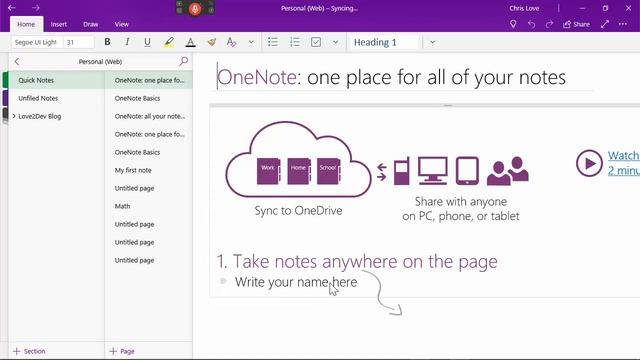Go back with the title bar back arrow
The width and height of the screenshot is (640, 360).
coord(11,8)
